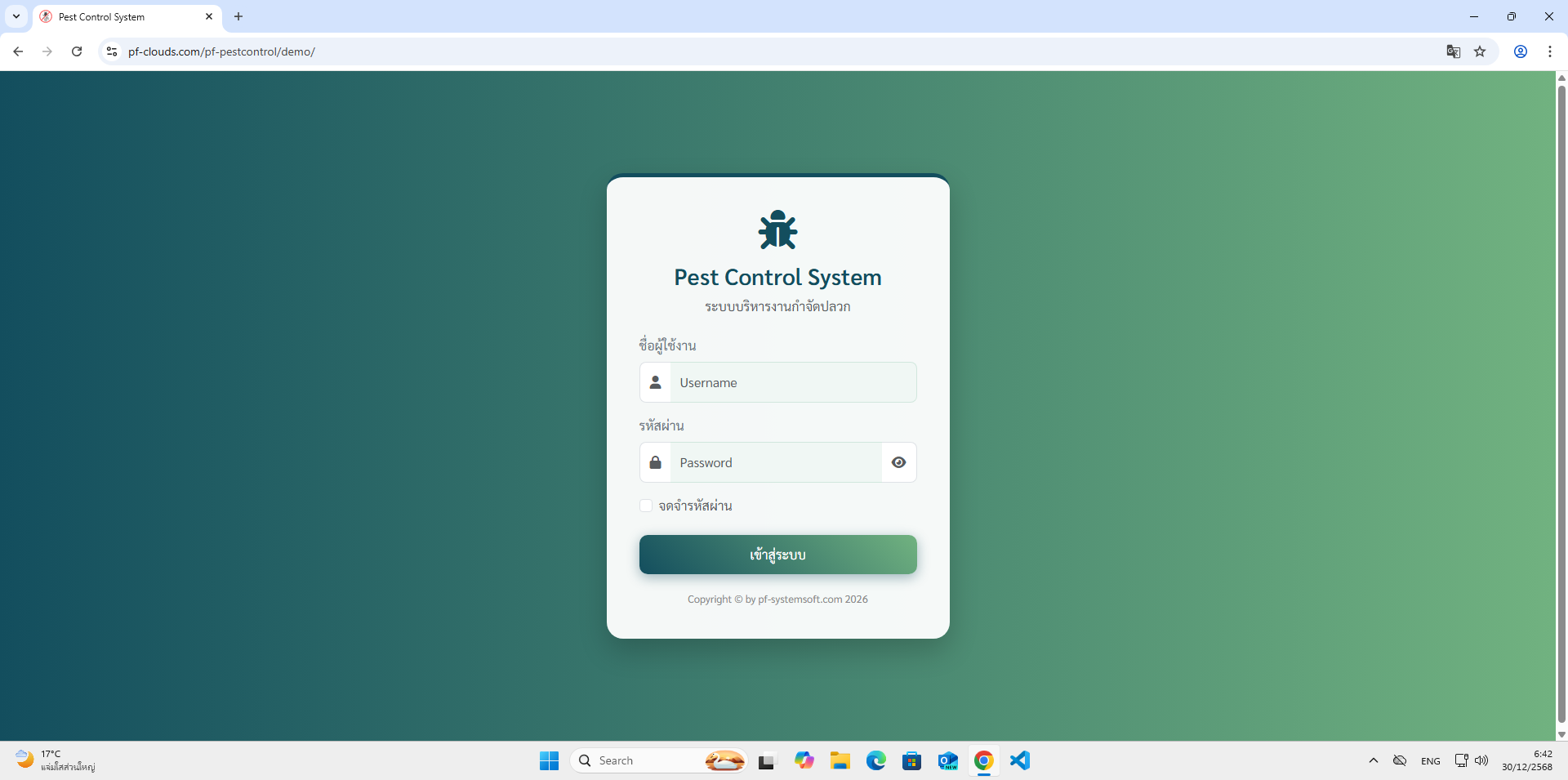Image resolution: width=1568 pixels, height=780 pixels.
Task: Click the Google Translate icon in address bar
Action: tap(1453, 51)
